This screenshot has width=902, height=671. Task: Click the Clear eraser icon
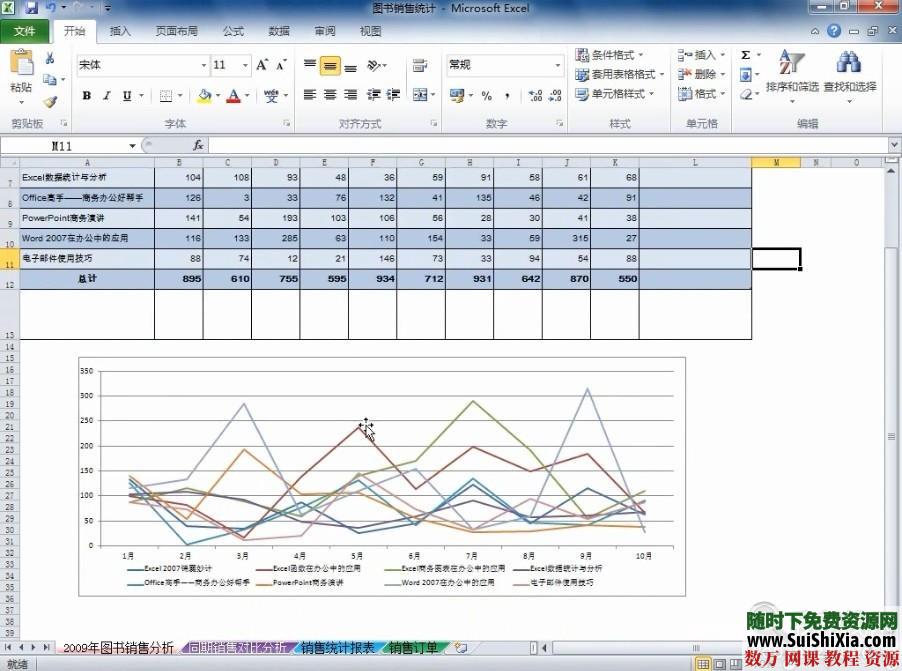746,94
